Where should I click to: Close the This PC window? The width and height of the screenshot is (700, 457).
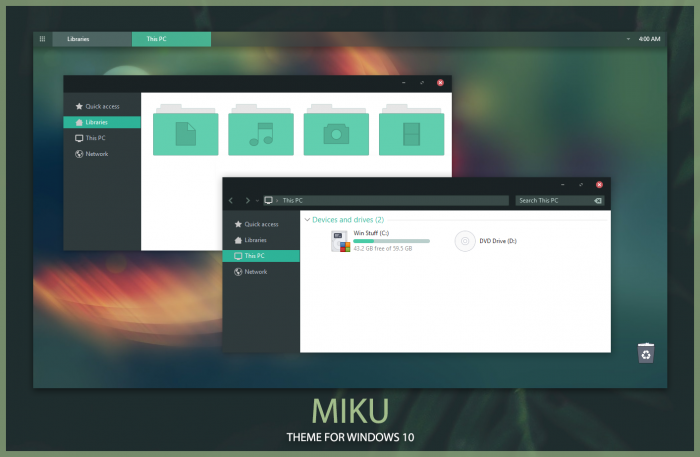(x=599, y=184)
